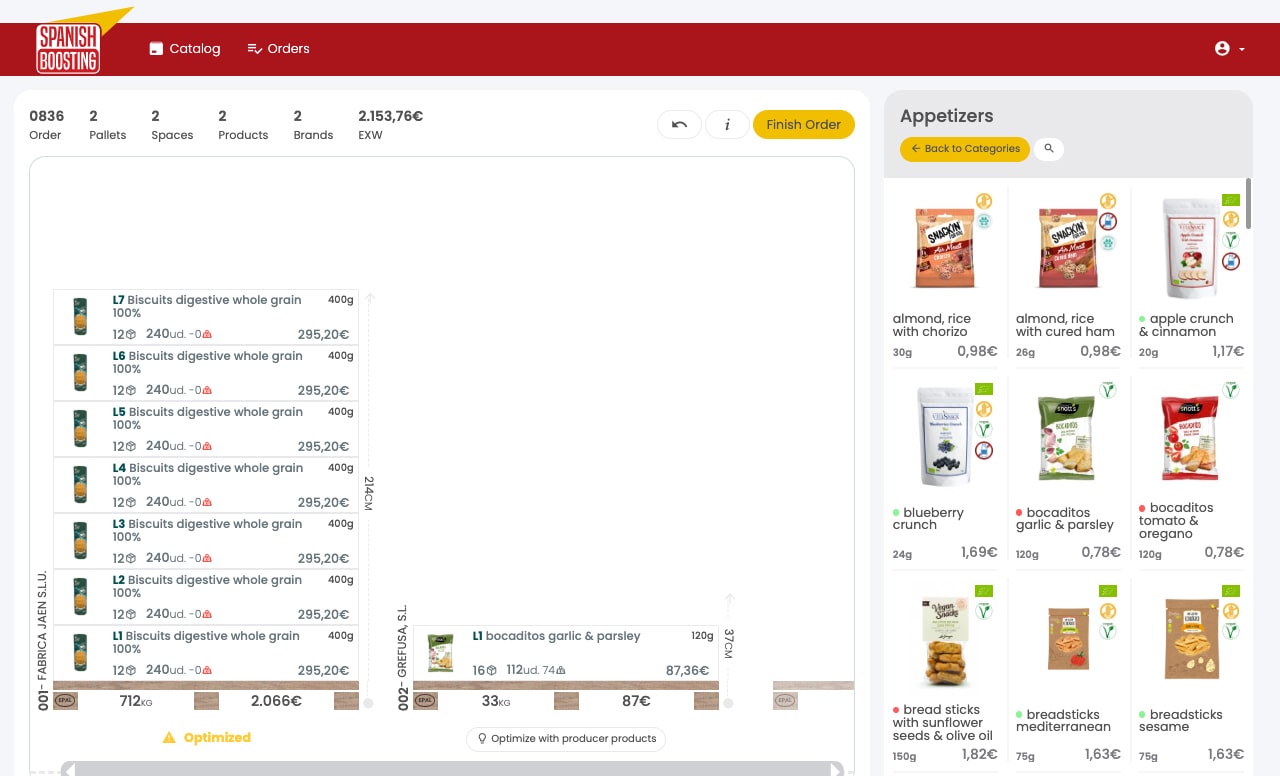Screen dimensions: 1280x776
Task: Go Back to Categories
Action: (x=965, y=149)
